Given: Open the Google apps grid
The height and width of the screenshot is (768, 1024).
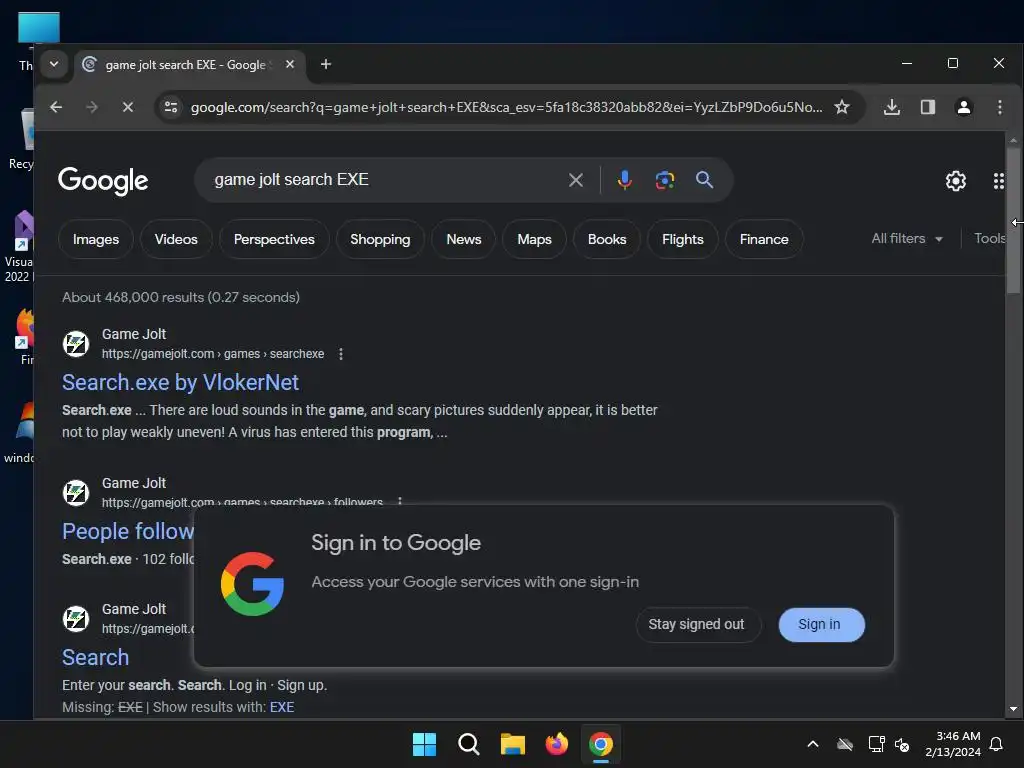Looking at the screenshot, I should (x=998, y=181).
